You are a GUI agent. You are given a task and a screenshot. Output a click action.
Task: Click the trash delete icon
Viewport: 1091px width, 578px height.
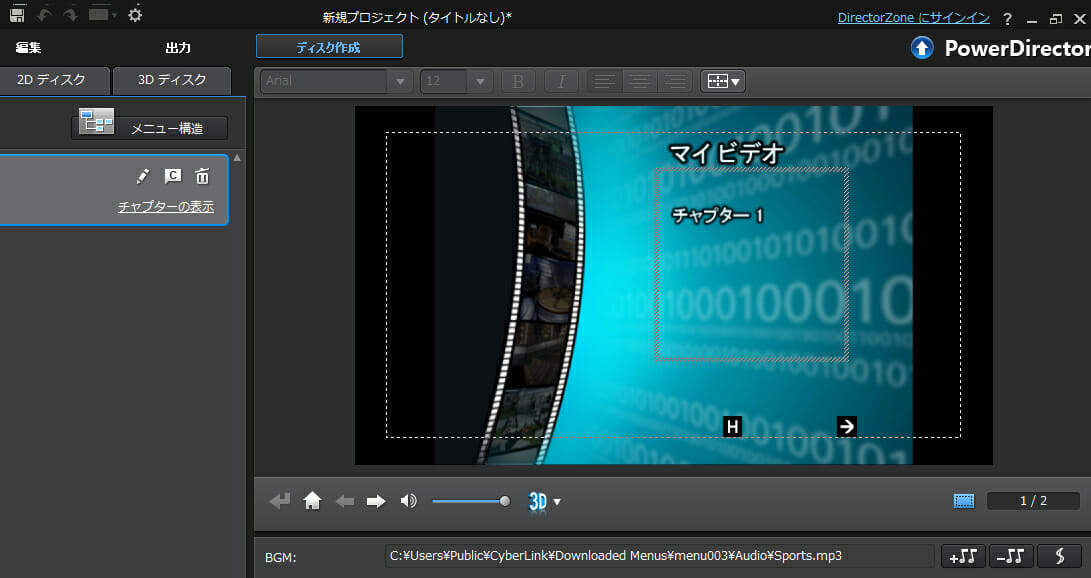click(202, 177)
